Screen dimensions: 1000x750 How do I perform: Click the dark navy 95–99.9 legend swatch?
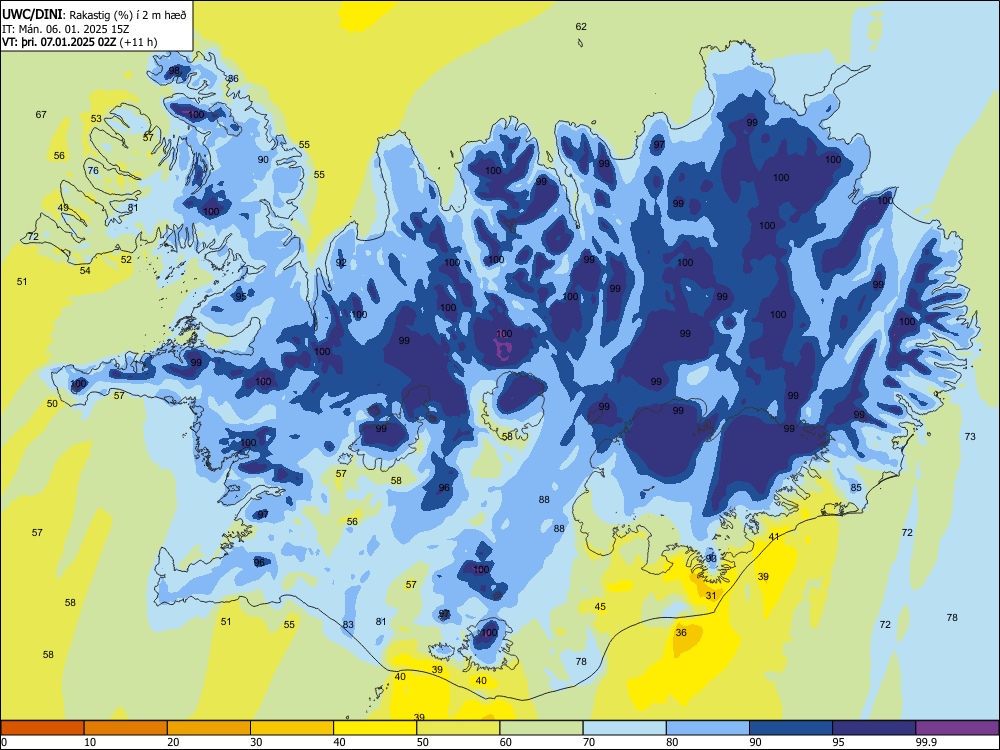coord(874,728)
